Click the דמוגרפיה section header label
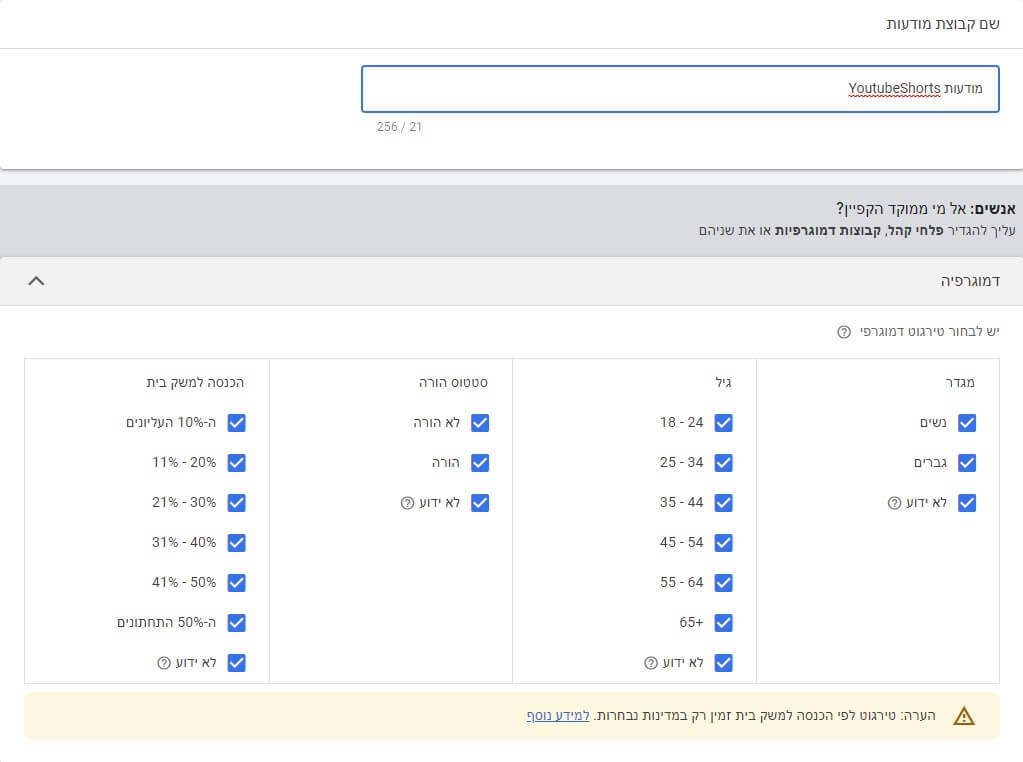 (x=970, y=281)
